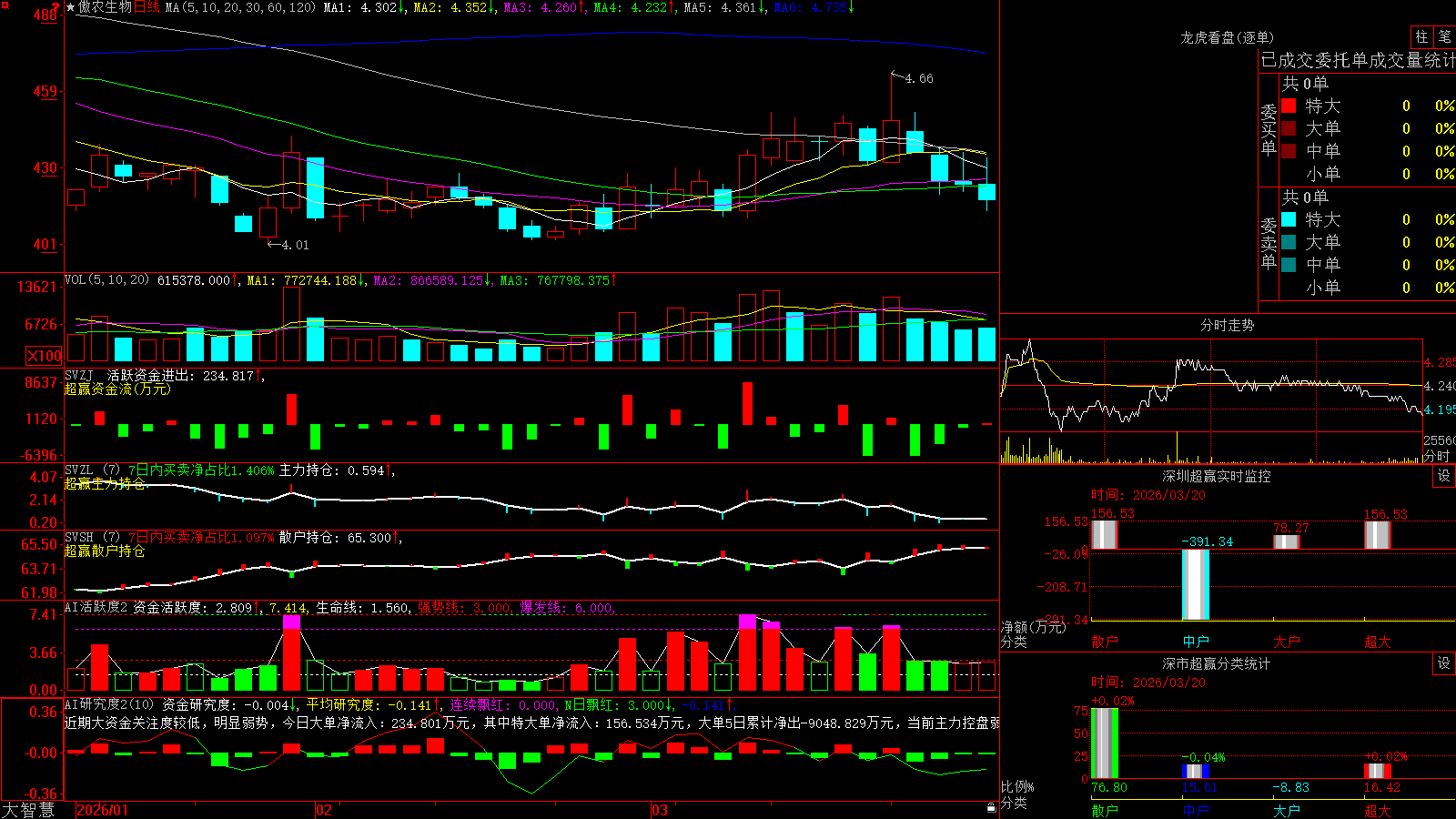
Task: Open 设 settings for 深圳超赢实时监控
Action: point(1444,476)
